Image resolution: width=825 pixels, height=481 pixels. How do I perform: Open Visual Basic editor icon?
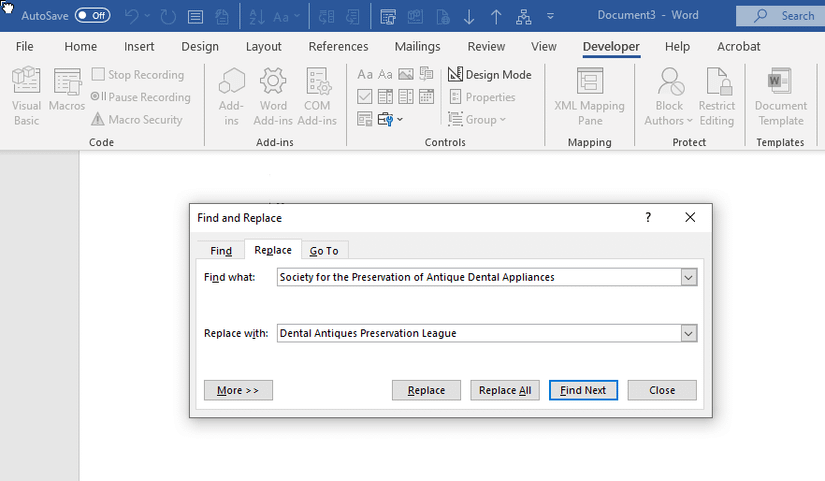[x=26, y=97]
